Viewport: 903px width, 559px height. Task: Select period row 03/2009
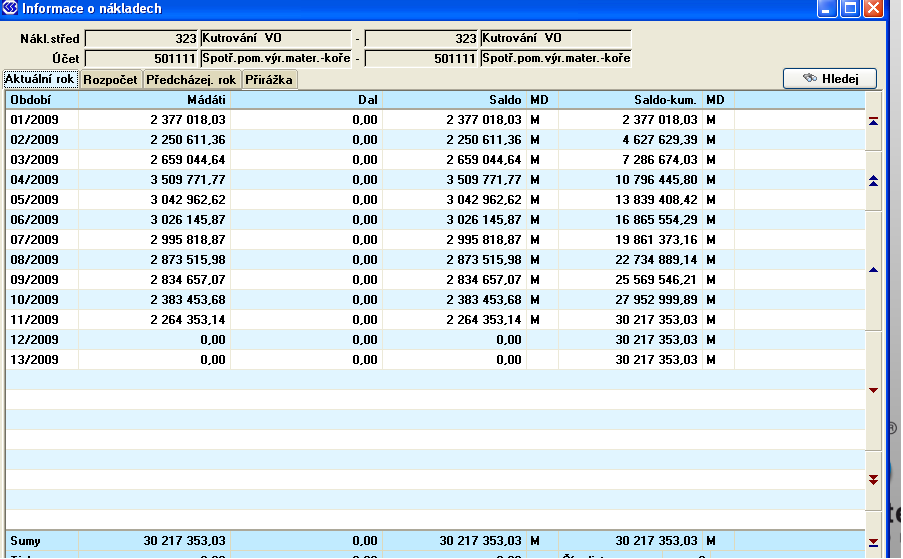(435, 159)
